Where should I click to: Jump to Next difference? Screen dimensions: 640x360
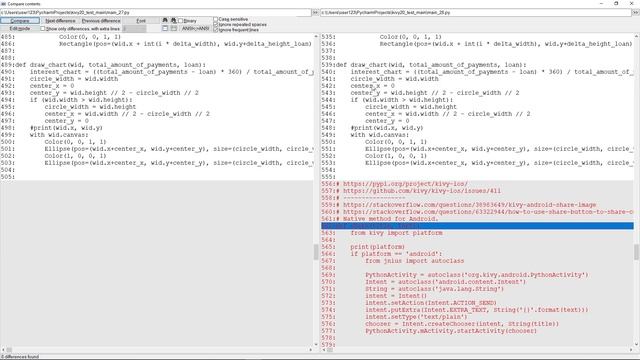coord(60,20)
